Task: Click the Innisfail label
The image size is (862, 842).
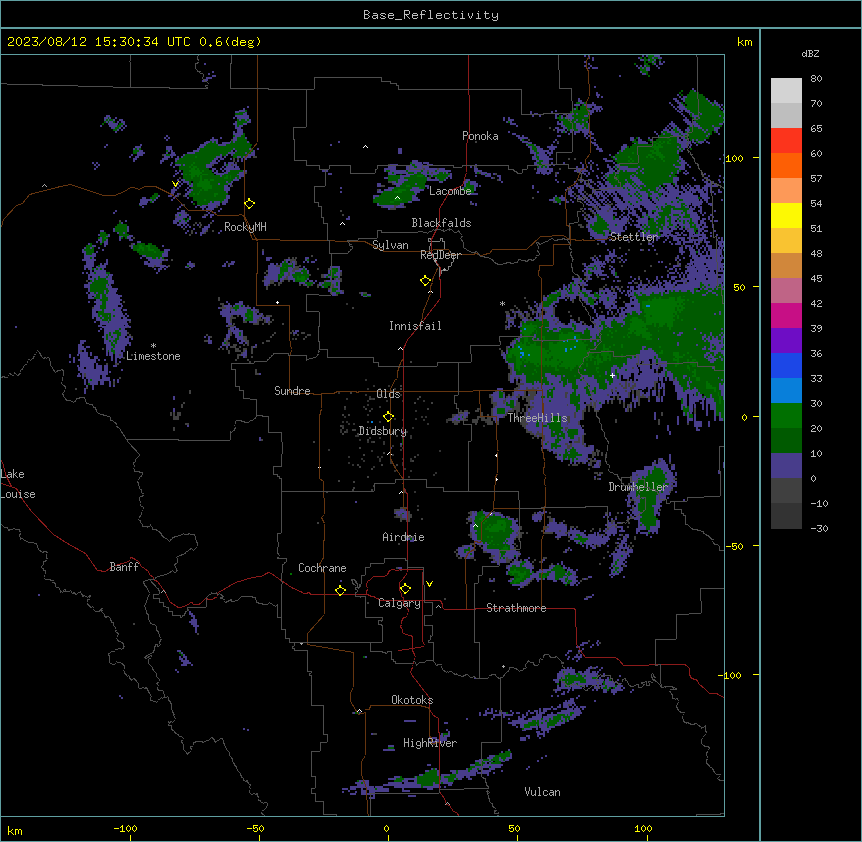Action: (x=415, y=326)
